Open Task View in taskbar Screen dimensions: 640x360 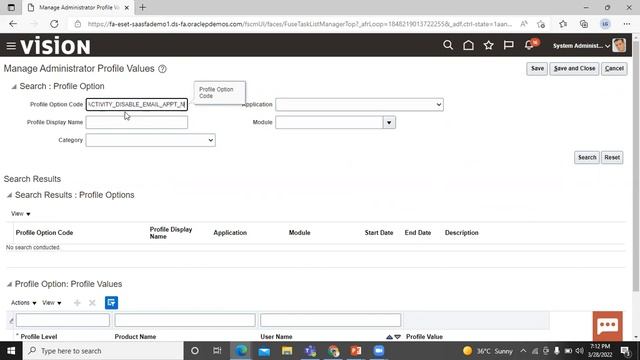[217, 351]
